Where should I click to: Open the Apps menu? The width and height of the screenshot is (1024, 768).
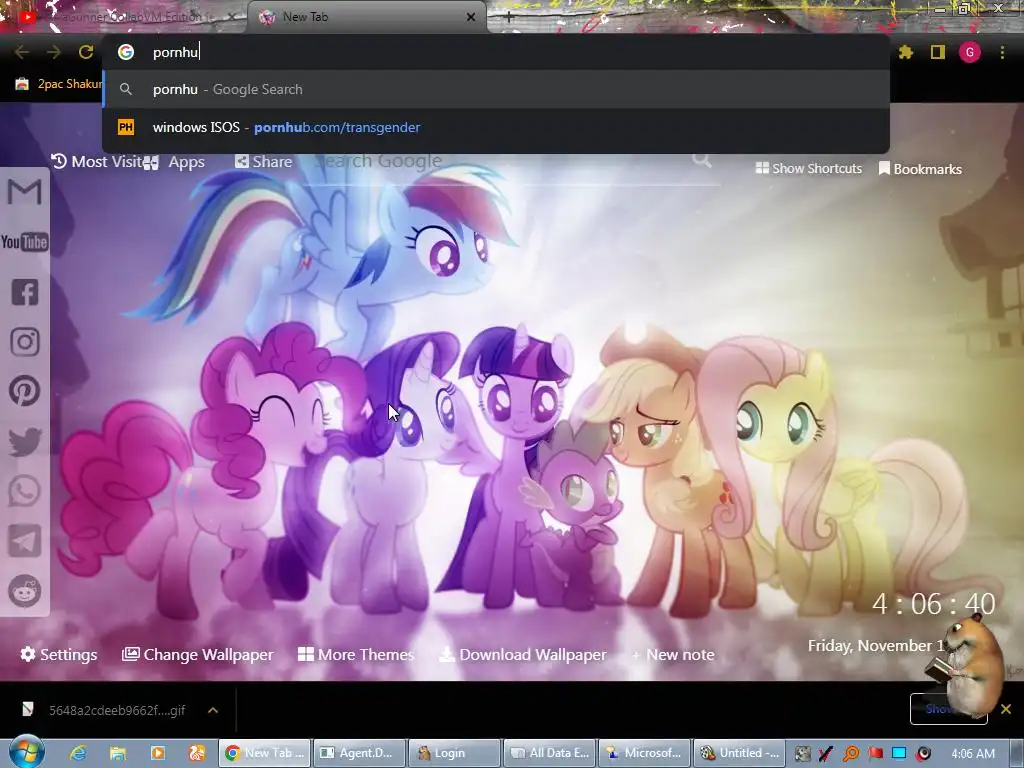pyautogui.click(x=174, y=162)
